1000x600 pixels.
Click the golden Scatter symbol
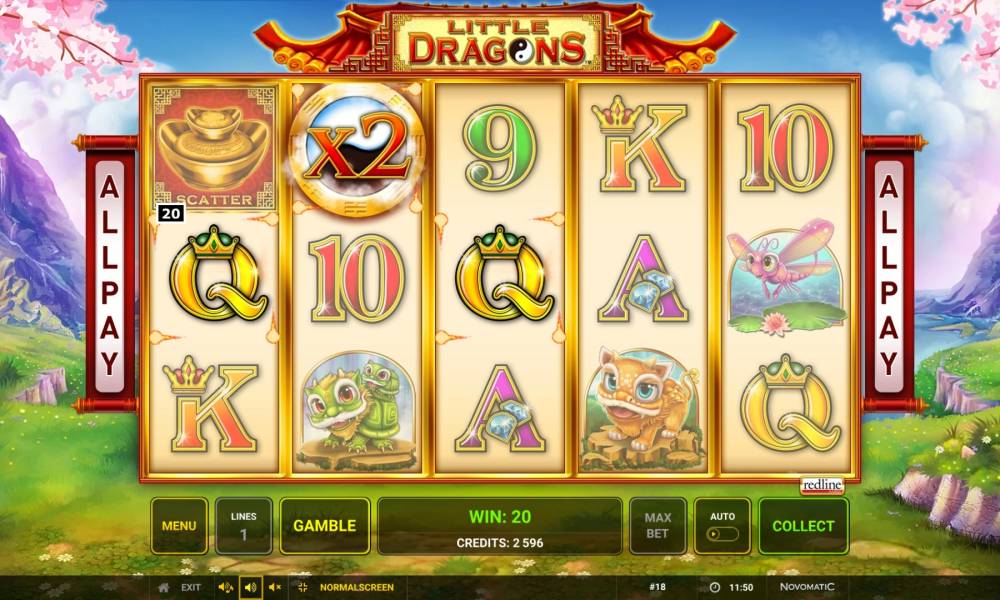(x=214, y=148)
